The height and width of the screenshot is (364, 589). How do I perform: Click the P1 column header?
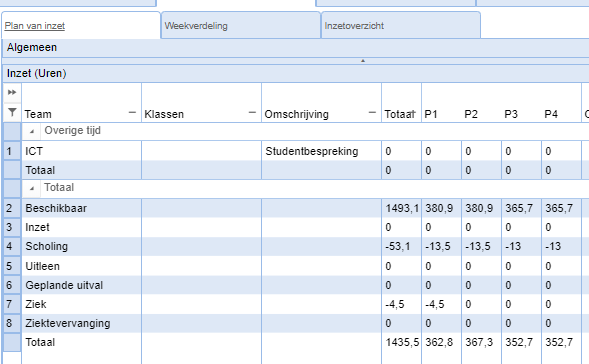[x=431, y=114]
